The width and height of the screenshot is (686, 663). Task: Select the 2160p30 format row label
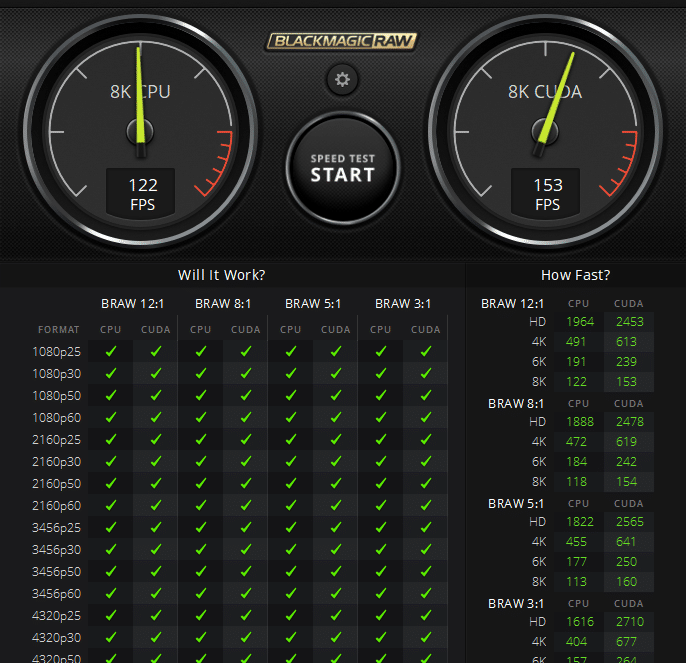point(56,462)
